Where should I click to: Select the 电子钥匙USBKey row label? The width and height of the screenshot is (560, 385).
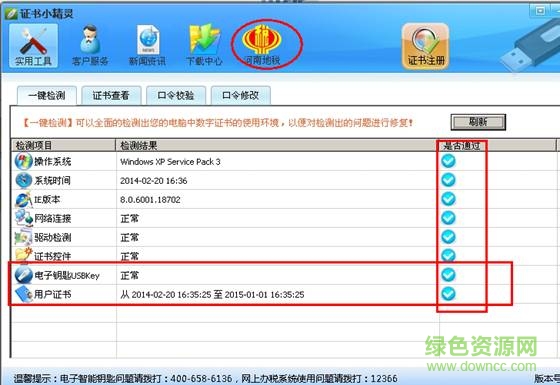[67, 275]
